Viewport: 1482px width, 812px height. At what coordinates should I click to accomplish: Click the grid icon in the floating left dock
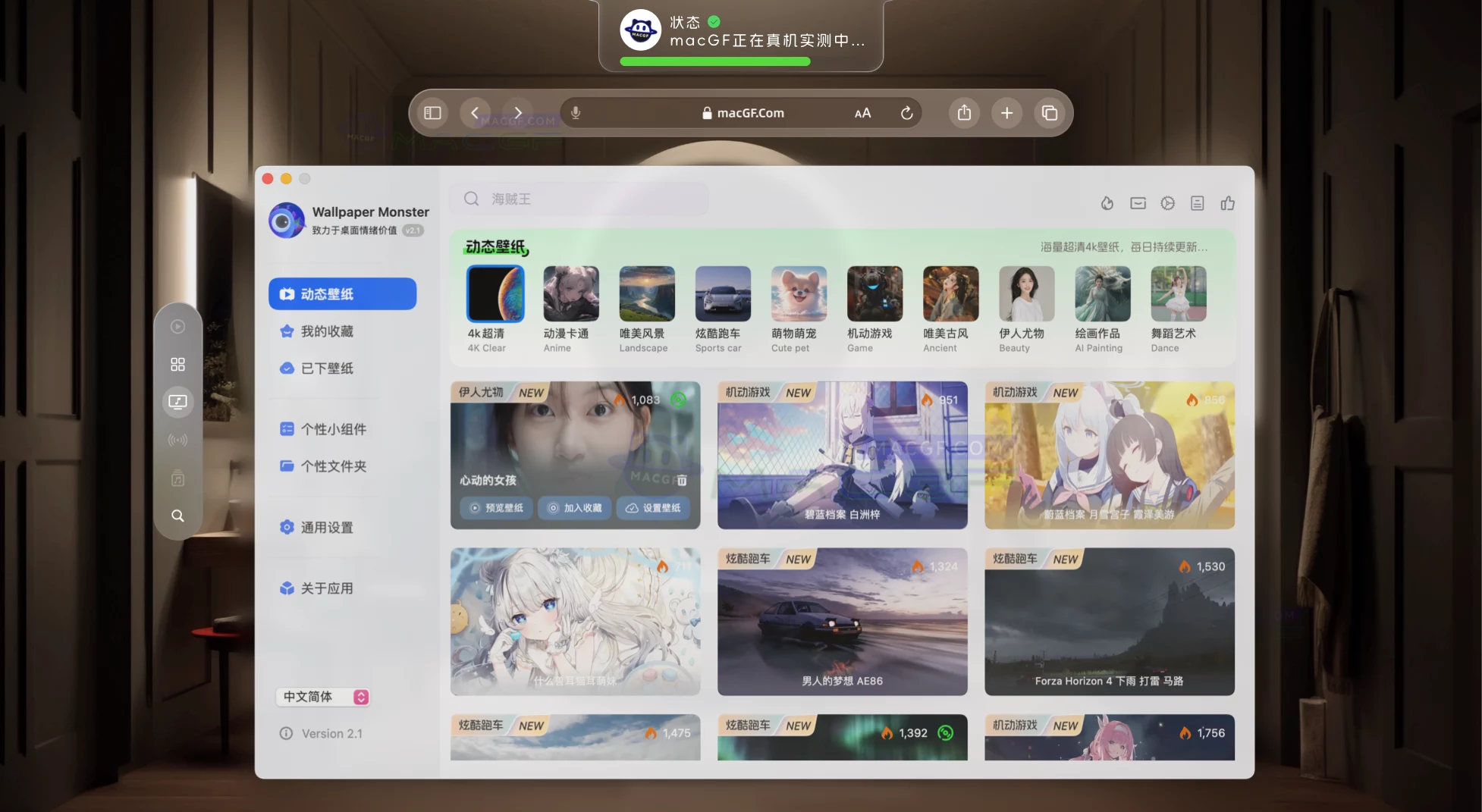click(177, 365)
